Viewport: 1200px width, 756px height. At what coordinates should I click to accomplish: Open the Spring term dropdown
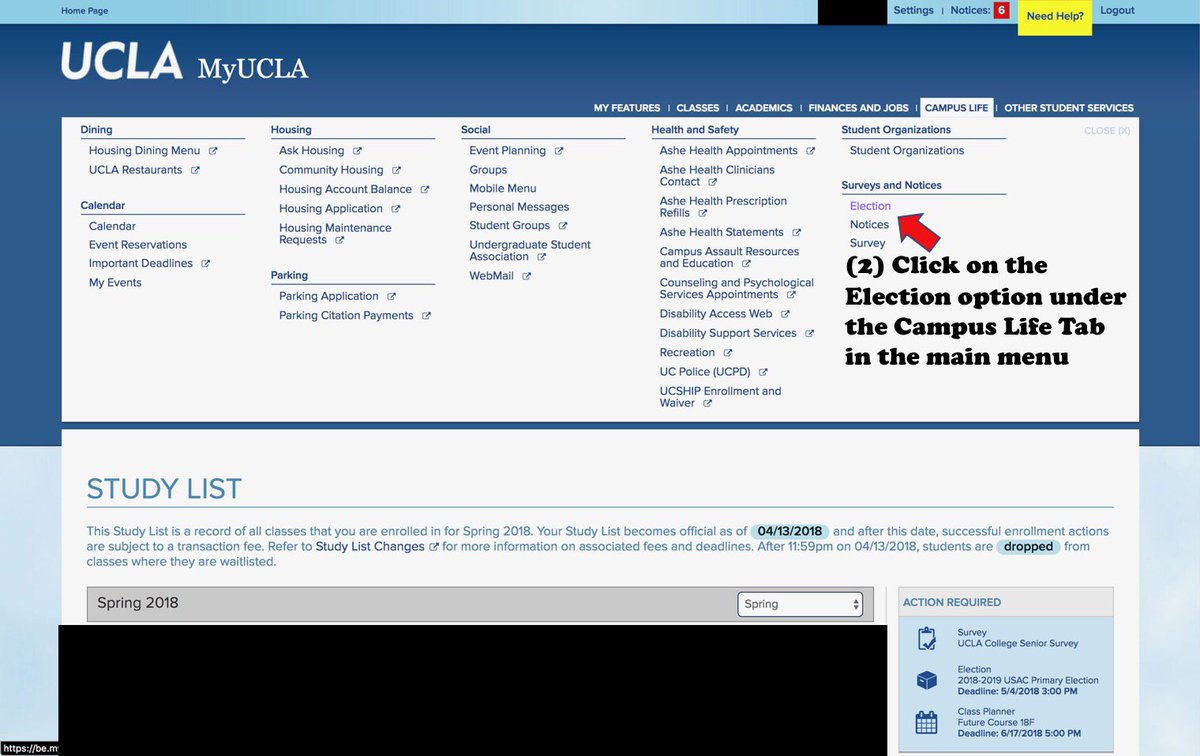click(x=800, y=604)
